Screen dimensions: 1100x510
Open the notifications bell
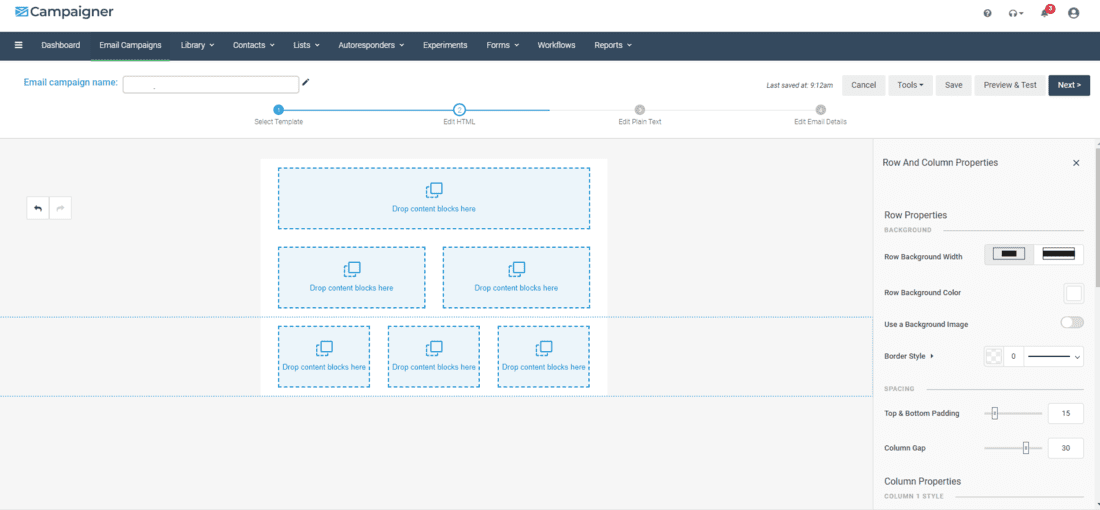coord(1045,13)
